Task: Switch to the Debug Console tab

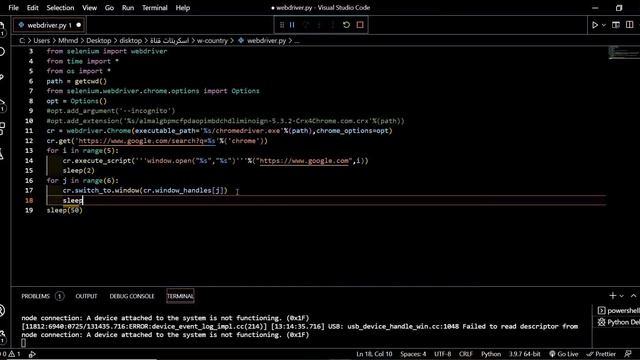Action: click(x=132, y=296)
